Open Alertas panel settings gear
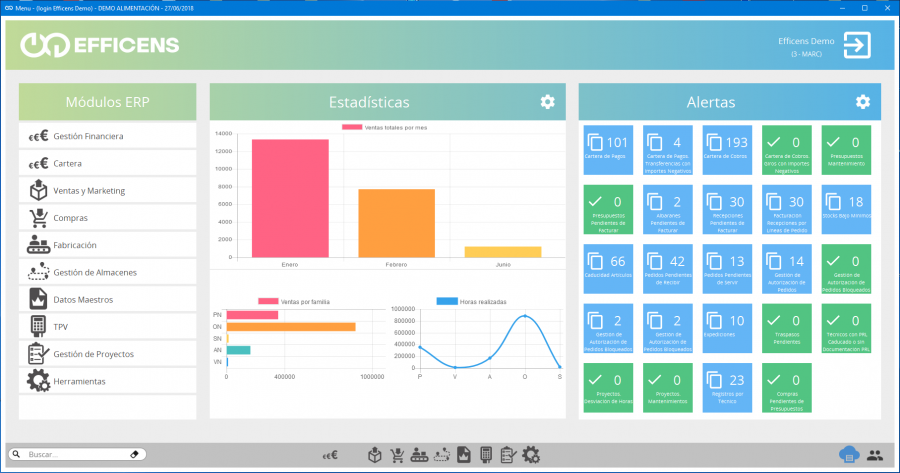This screenshot has height=473, width=900. click(x=862, y=102)
